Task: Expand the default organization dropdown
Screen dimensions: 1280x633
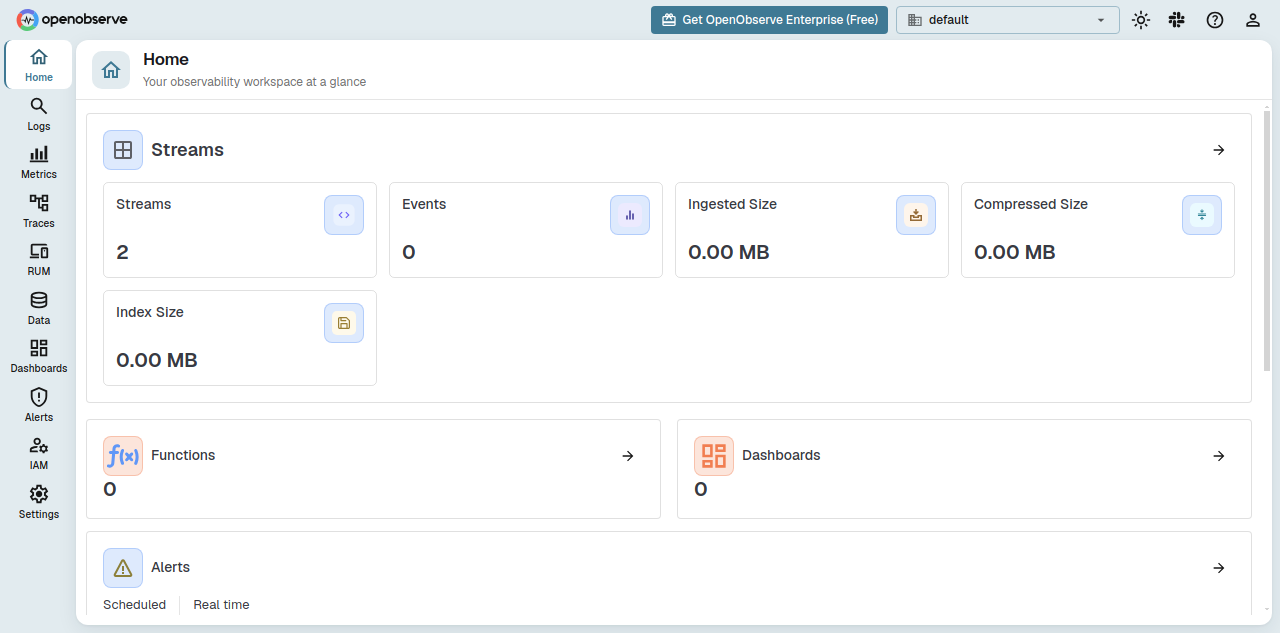Action: (x=1007, y=20)
